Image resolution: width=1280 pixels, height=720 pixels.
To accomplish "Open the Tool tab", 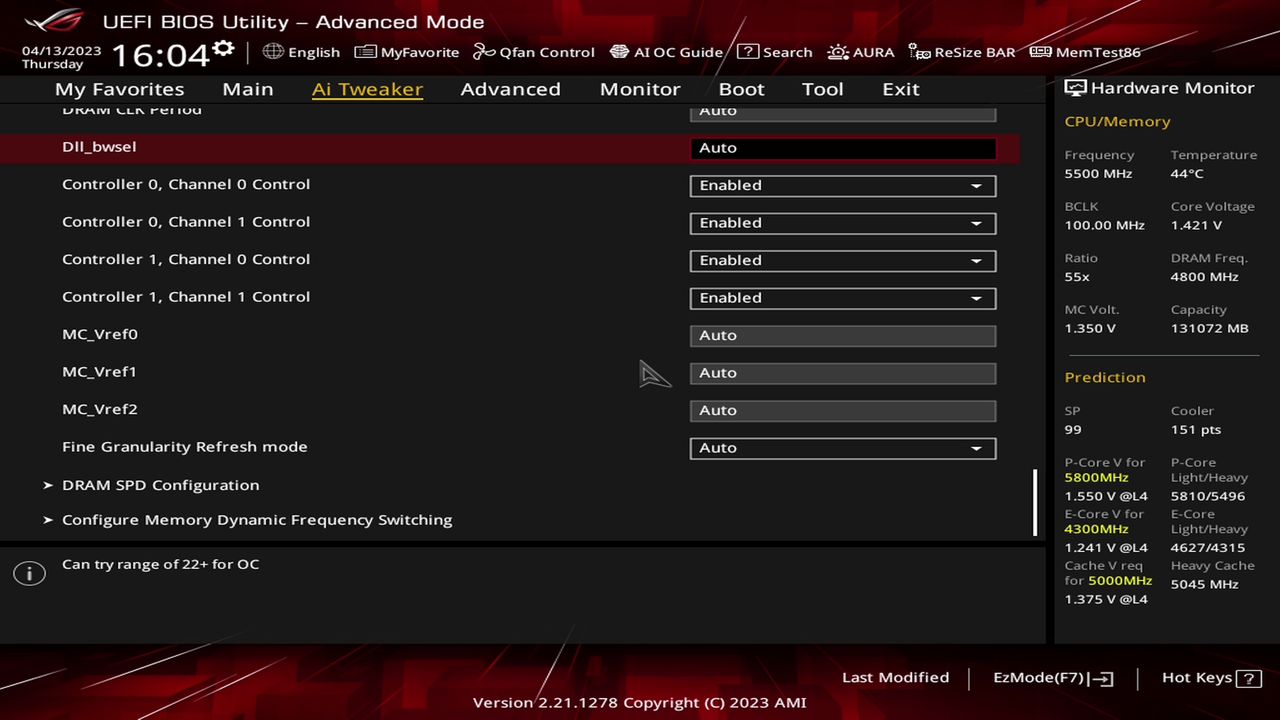I will click(823, 89).
